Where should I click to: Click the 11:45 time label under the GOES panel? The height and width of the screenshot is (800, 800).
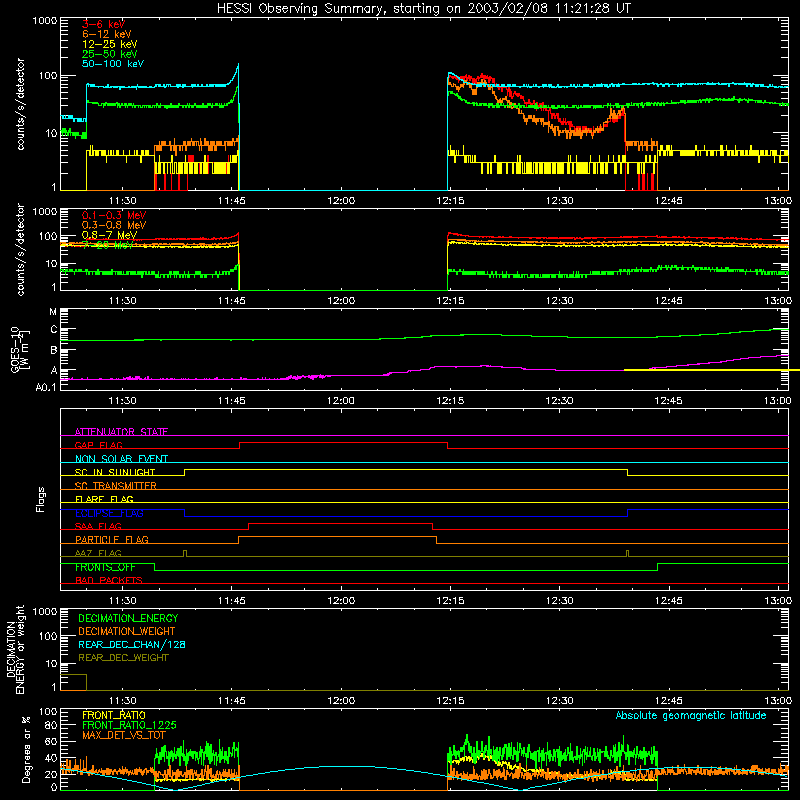(x=232, y=401)
